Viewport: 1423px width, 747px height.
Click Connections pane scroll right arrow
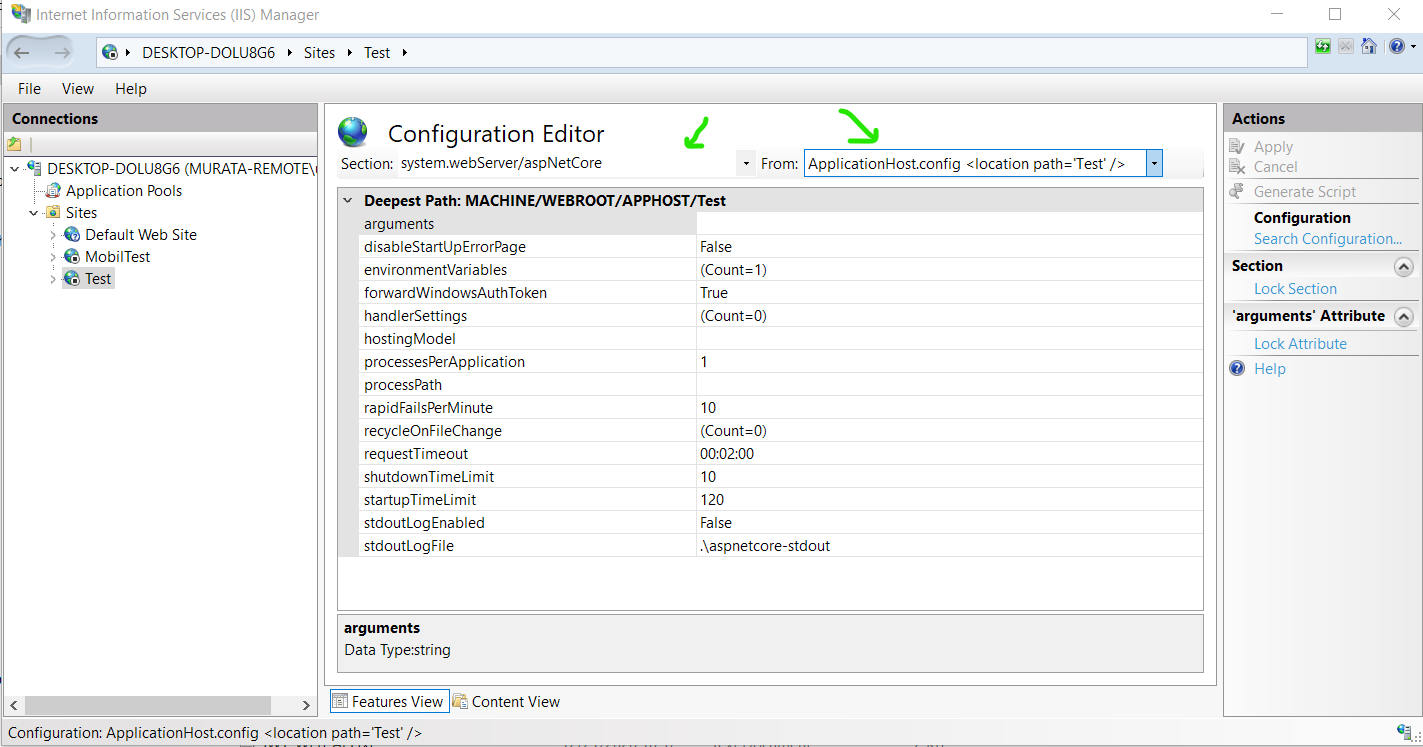click(x=307, y=705)
